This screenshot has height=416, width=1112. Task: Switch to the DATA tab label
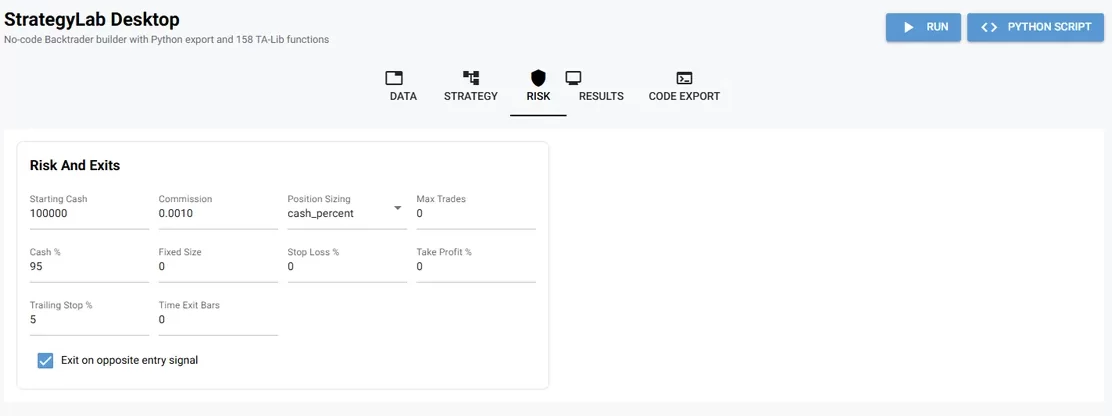click(x=404, y=96)
